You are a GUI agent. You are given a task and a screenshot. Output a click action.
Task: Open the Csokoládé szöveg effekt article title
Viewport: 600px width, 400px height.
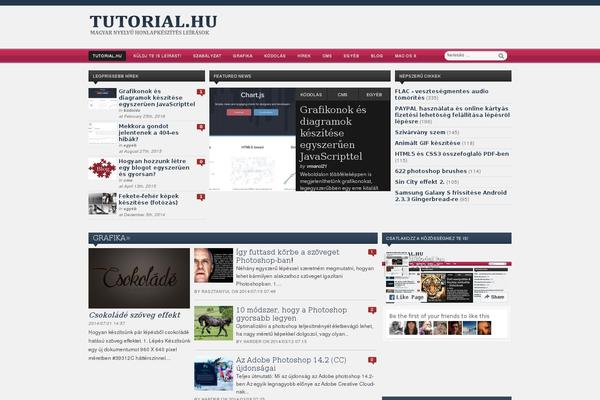[x=134, y=315]
